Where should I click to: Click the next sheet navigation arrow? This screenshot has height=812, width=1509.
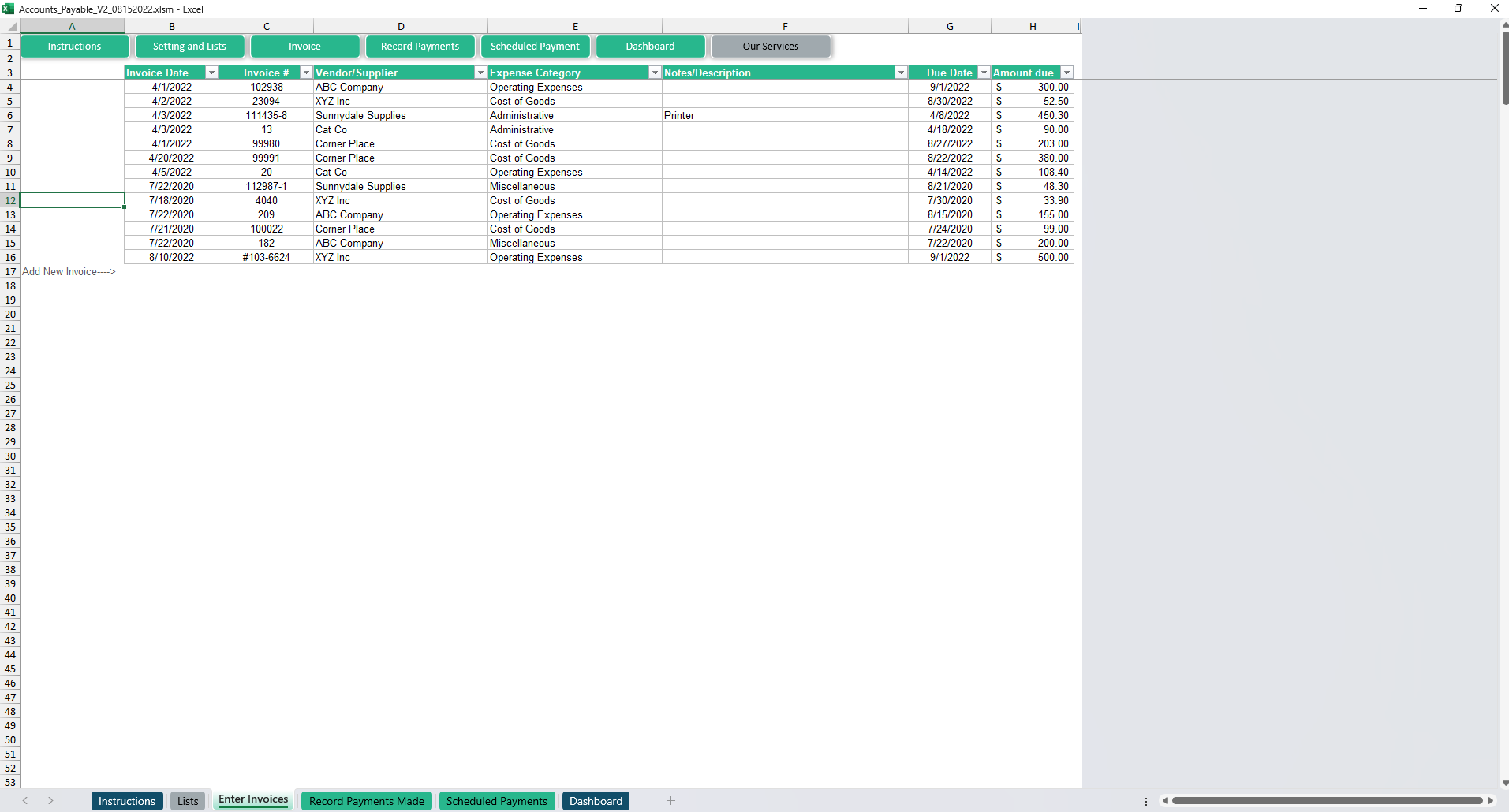[50, 801]
